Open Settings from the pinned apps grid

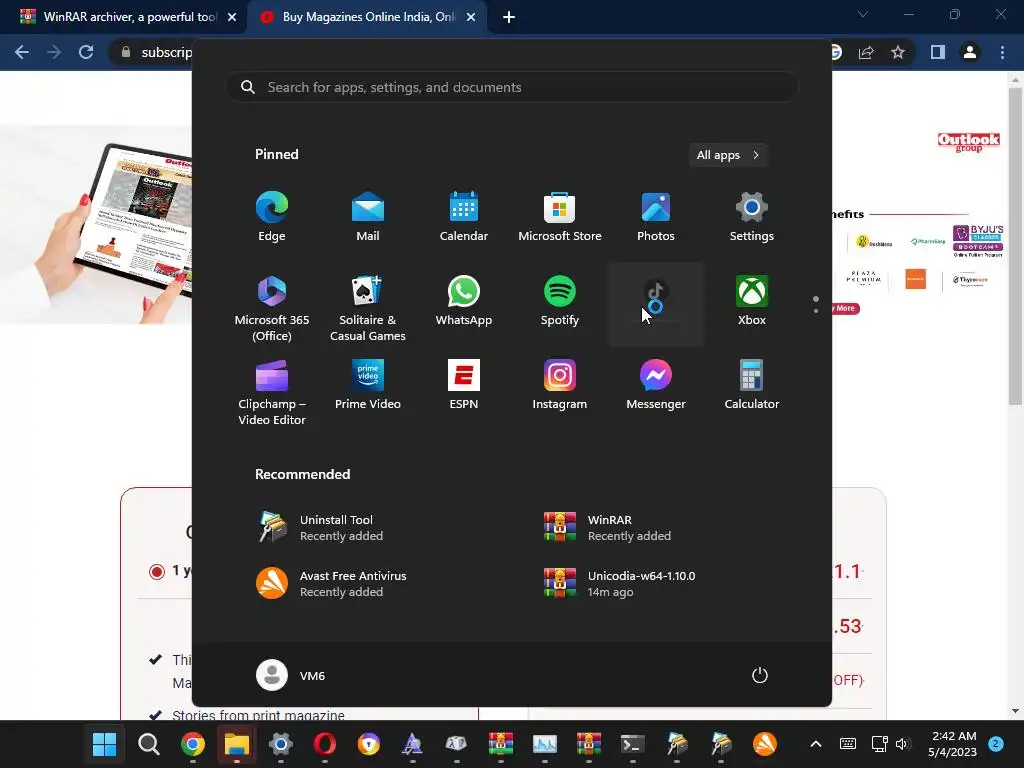click(752, 217)
